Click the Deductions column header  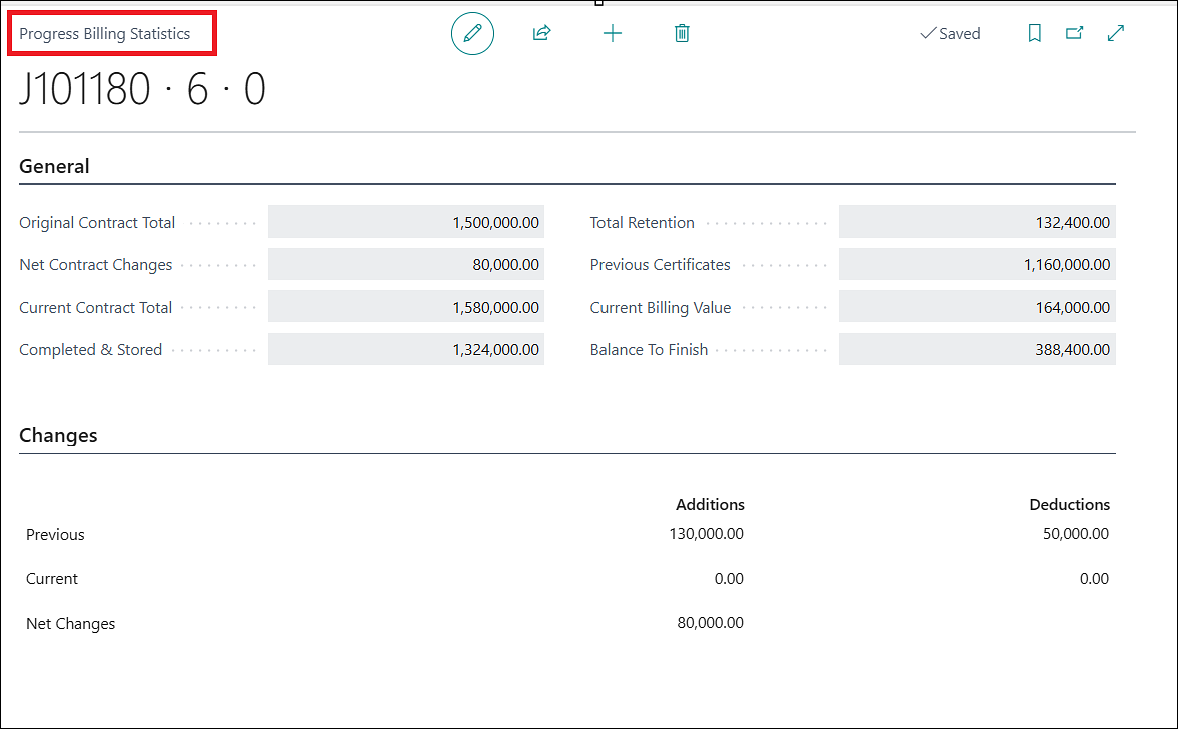[x=1069, y=504]
